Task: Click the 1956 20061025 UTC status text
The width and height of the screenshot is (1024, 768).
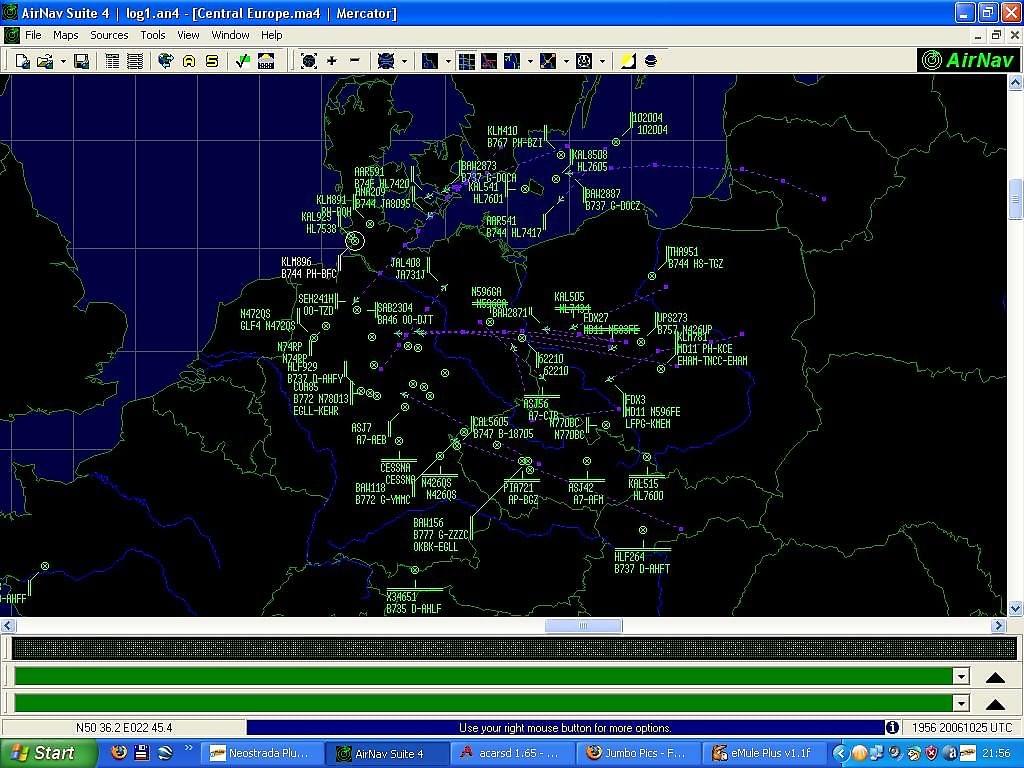Action: 962,728
